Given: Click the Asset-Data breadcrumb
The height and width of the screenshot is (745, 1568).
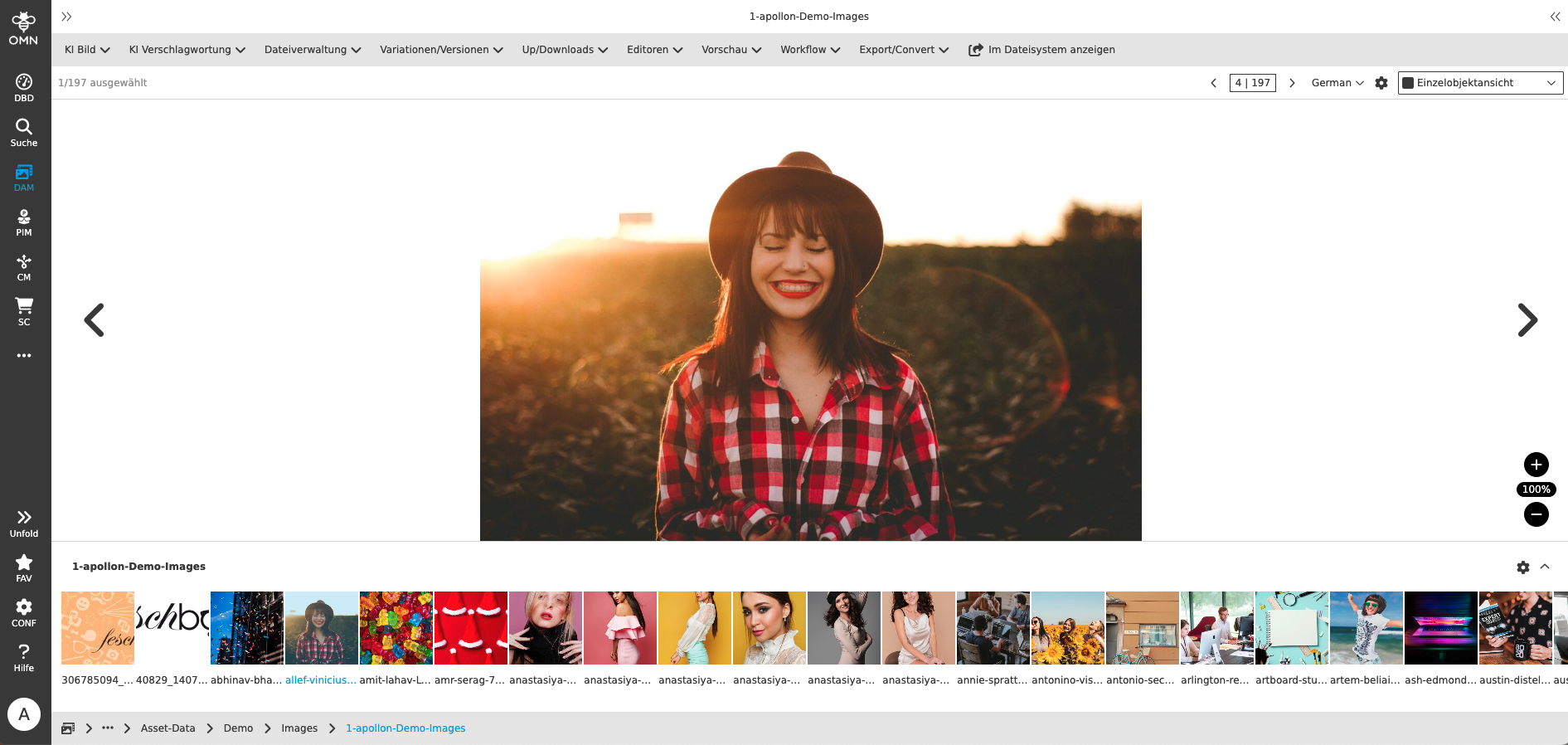Looking at the screenshot, I should (x=168, y=728).
